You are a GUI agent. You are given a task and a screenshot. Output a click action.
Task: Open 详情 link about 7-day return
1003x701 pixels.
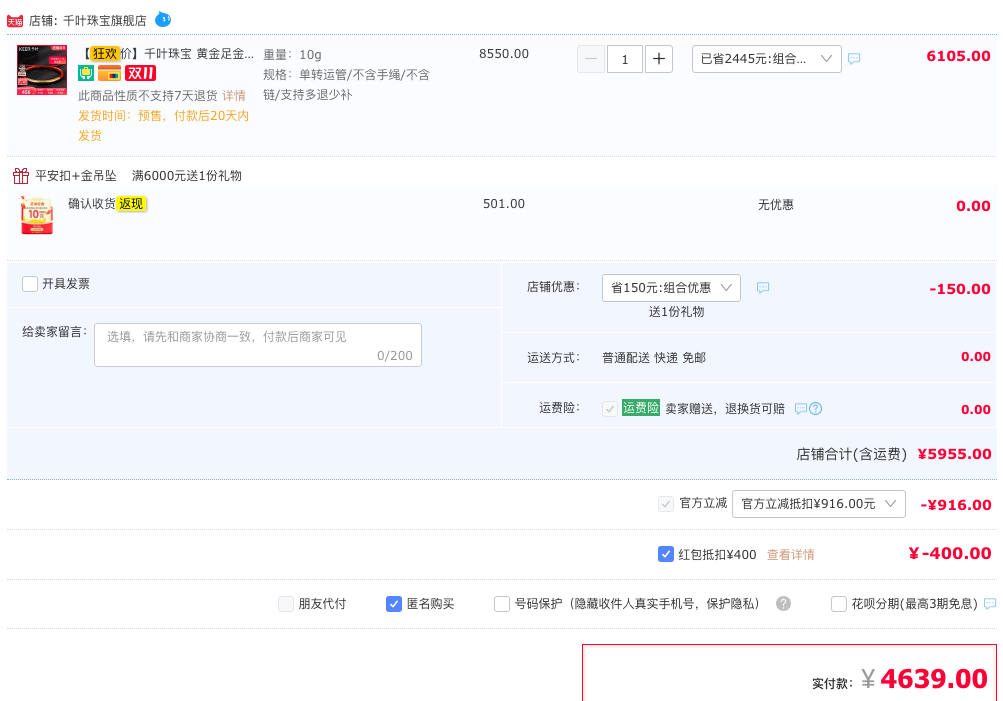pyautogui.click(x=234, y=95)
